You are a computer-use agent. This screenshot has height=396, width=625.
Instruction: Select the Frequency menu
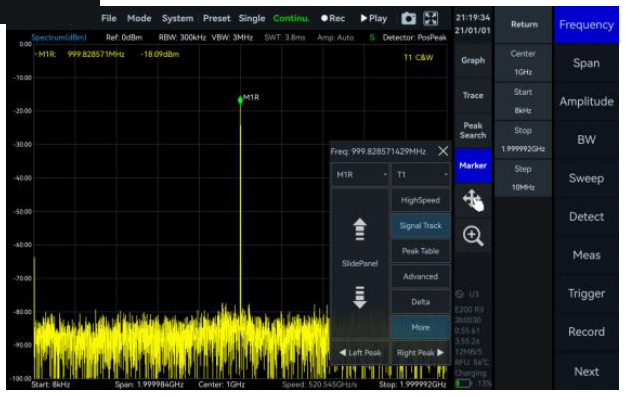tap(586, 25)
